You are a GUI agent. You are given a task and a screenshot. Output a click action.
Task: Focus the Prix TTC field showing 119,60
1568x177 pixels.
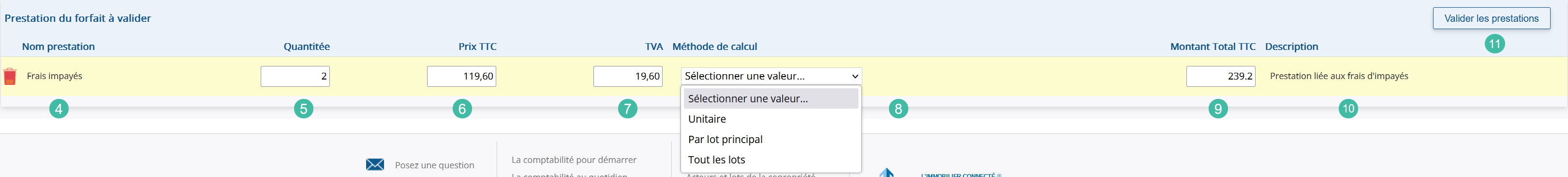461,76
